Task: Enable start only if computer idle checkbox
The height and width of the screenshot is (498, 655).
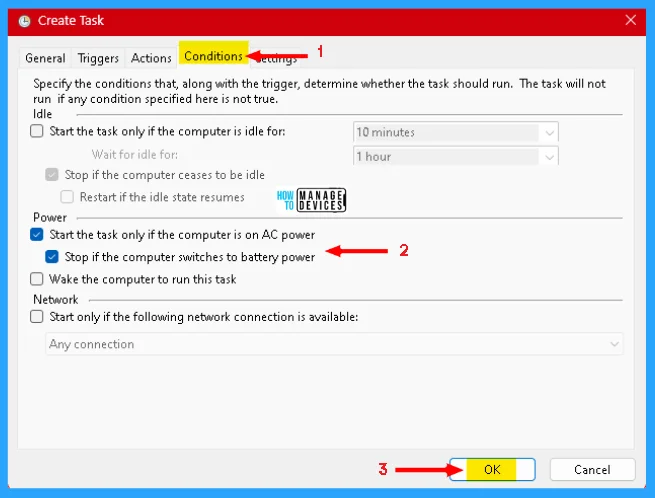Action: (x=37, y=131)
